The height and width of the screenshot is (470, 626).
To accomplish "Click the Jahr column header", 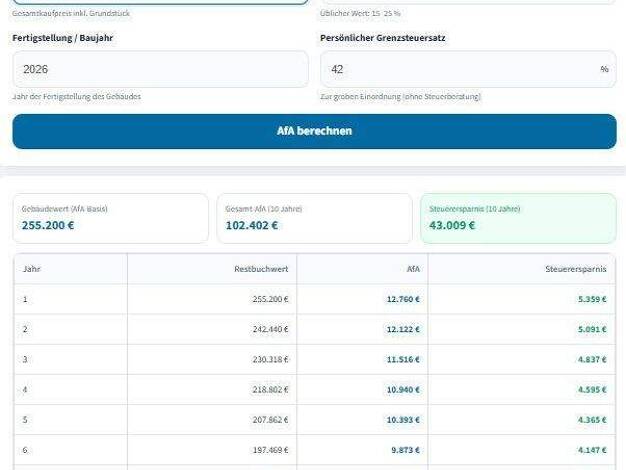I will [32, 269].
